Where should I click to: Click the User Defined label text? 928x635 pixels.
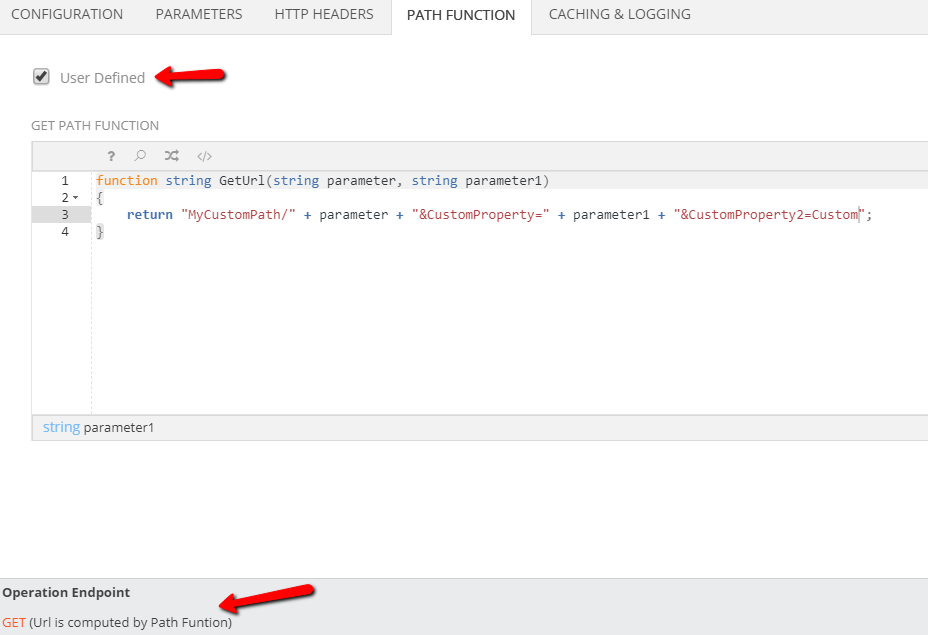click(102, 78)
